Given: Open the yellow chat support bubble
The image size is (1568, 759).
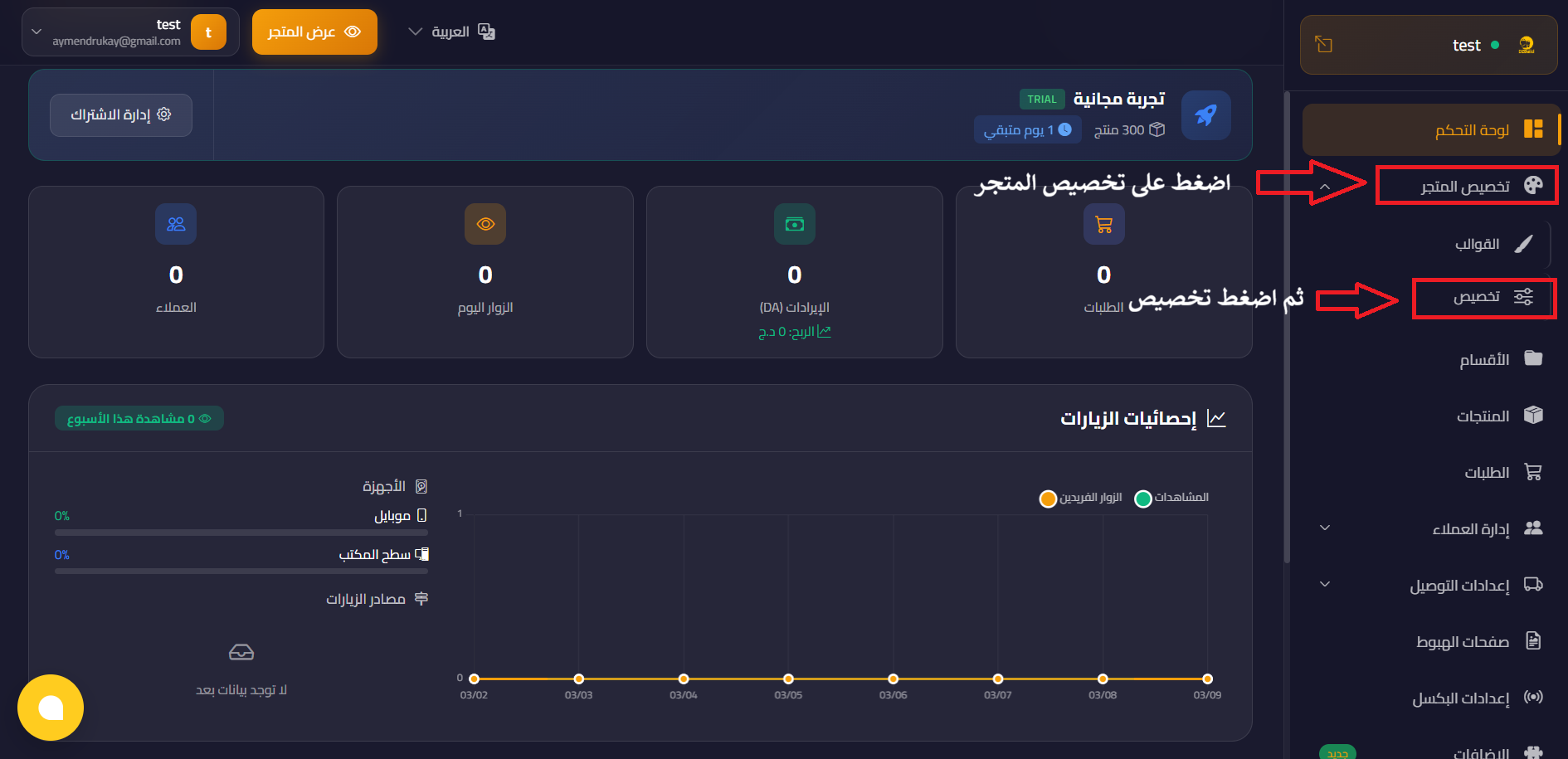Looking at the screenshot, I should (51, 708).
